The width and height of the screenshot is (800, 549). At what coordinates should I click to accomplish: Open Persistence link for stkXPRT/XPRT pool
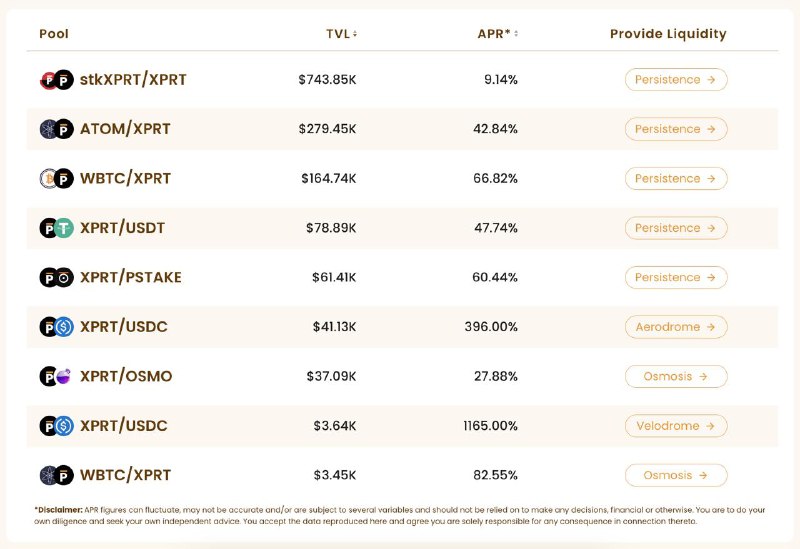[676, 80]
